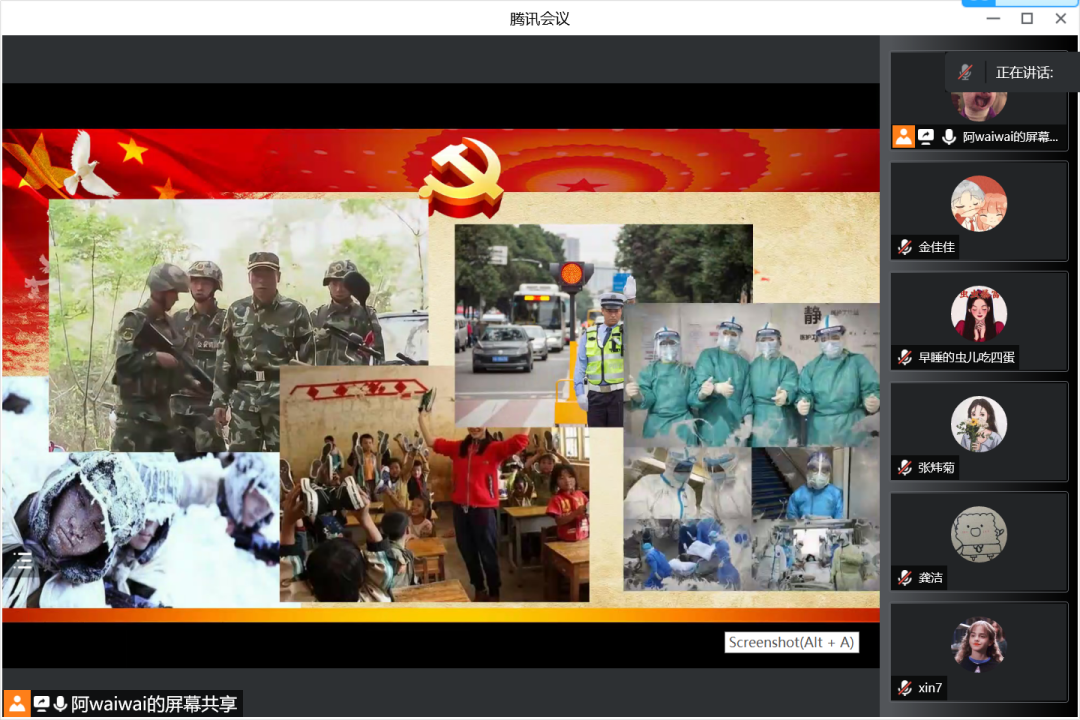Click muted mic icon beside 正在讲话
This screenshot has width=1080, height=720.
click(x=965, y=72)
